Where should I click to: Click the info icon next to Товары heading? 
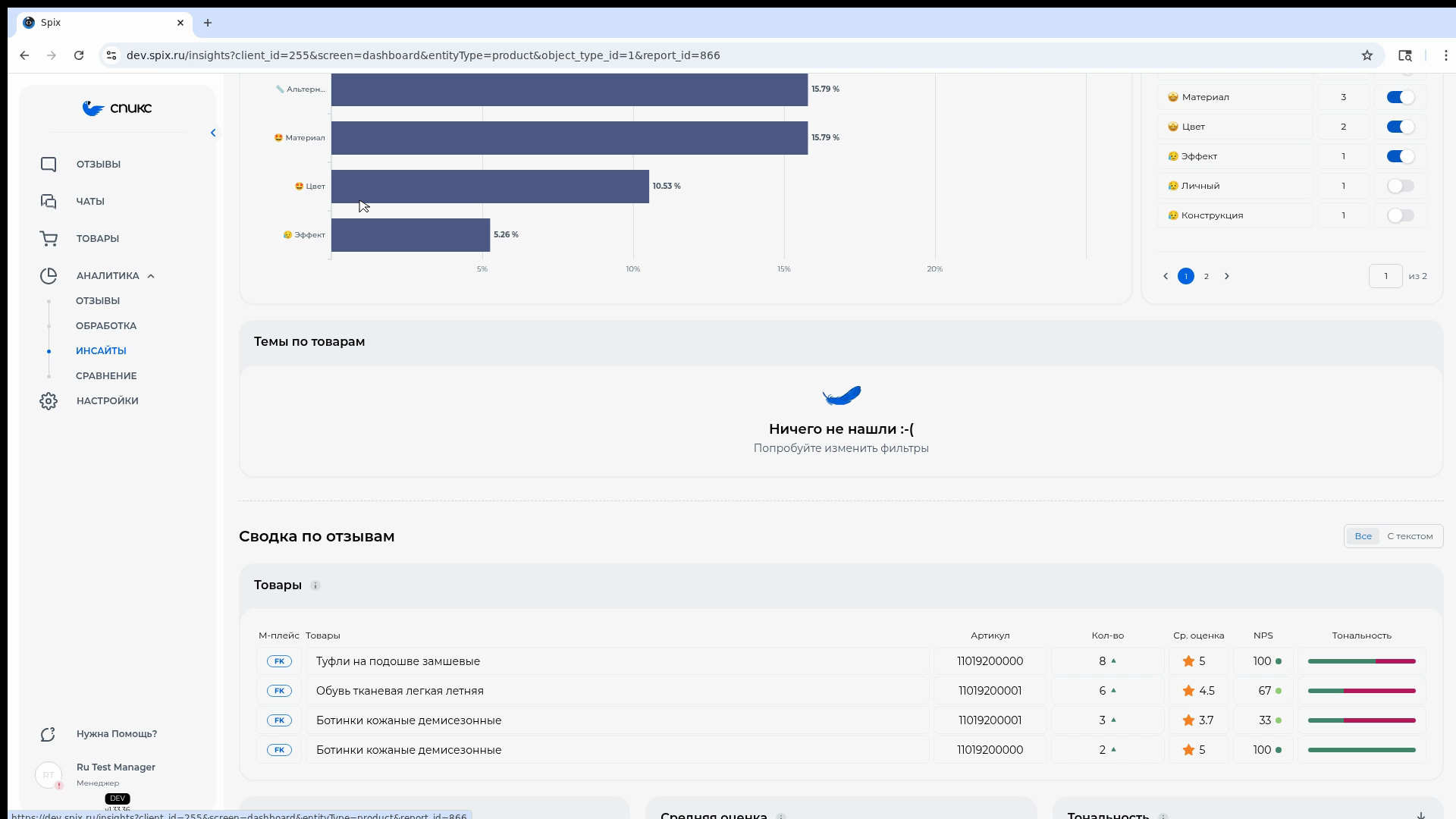(x=315, y=585)
